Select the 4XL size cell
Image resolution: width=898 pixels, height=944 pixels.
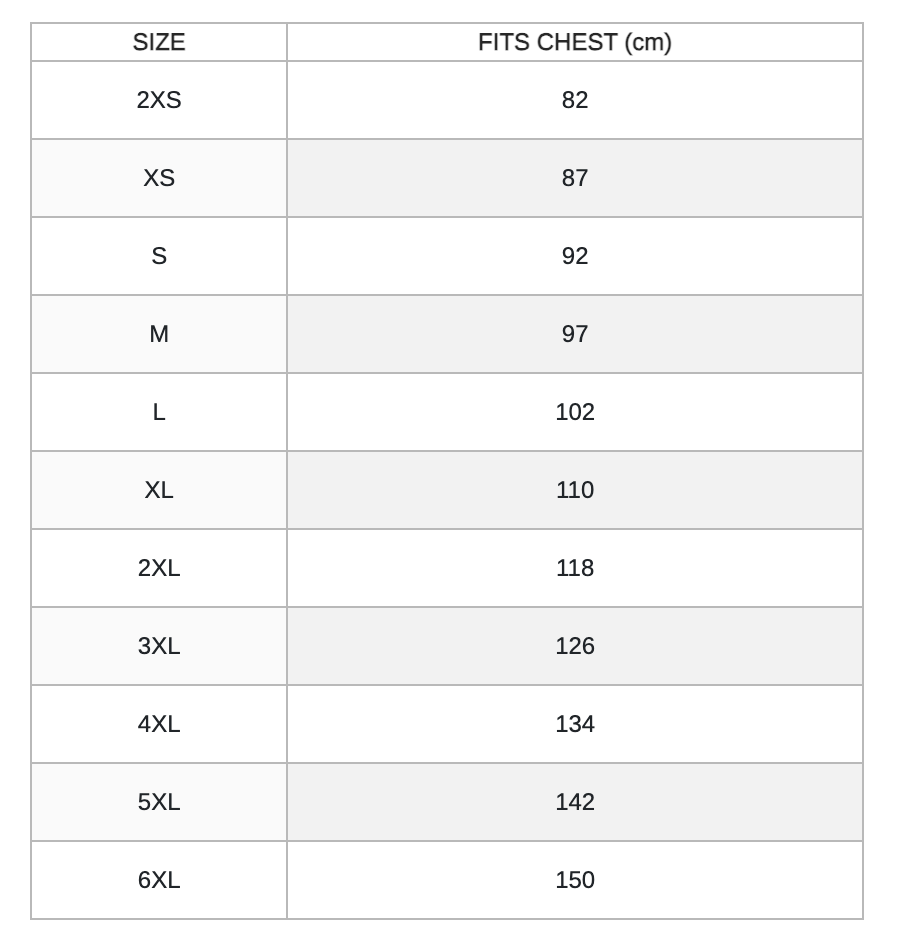coord(159,724)
